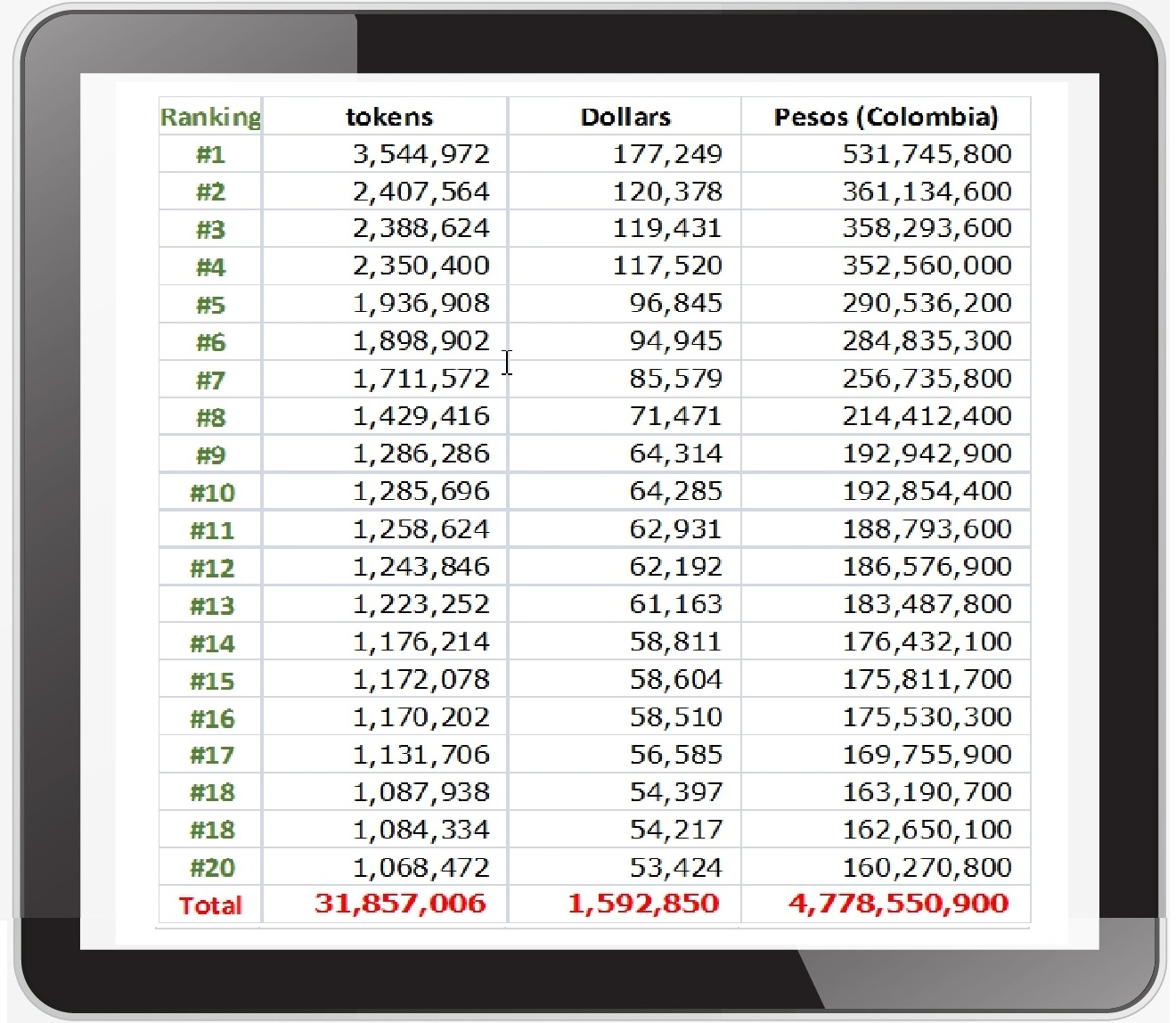Click pesos value 162,650,100
1176x1023 pixels.
click(x=927, y=829)
